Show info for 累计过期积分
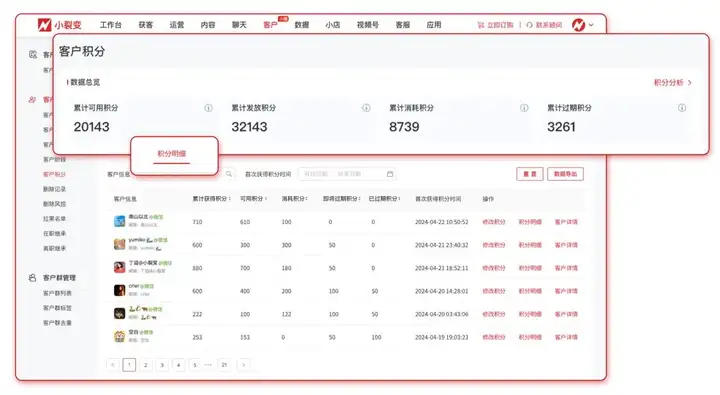Screen dimensions: 720x395 [682, 108]
